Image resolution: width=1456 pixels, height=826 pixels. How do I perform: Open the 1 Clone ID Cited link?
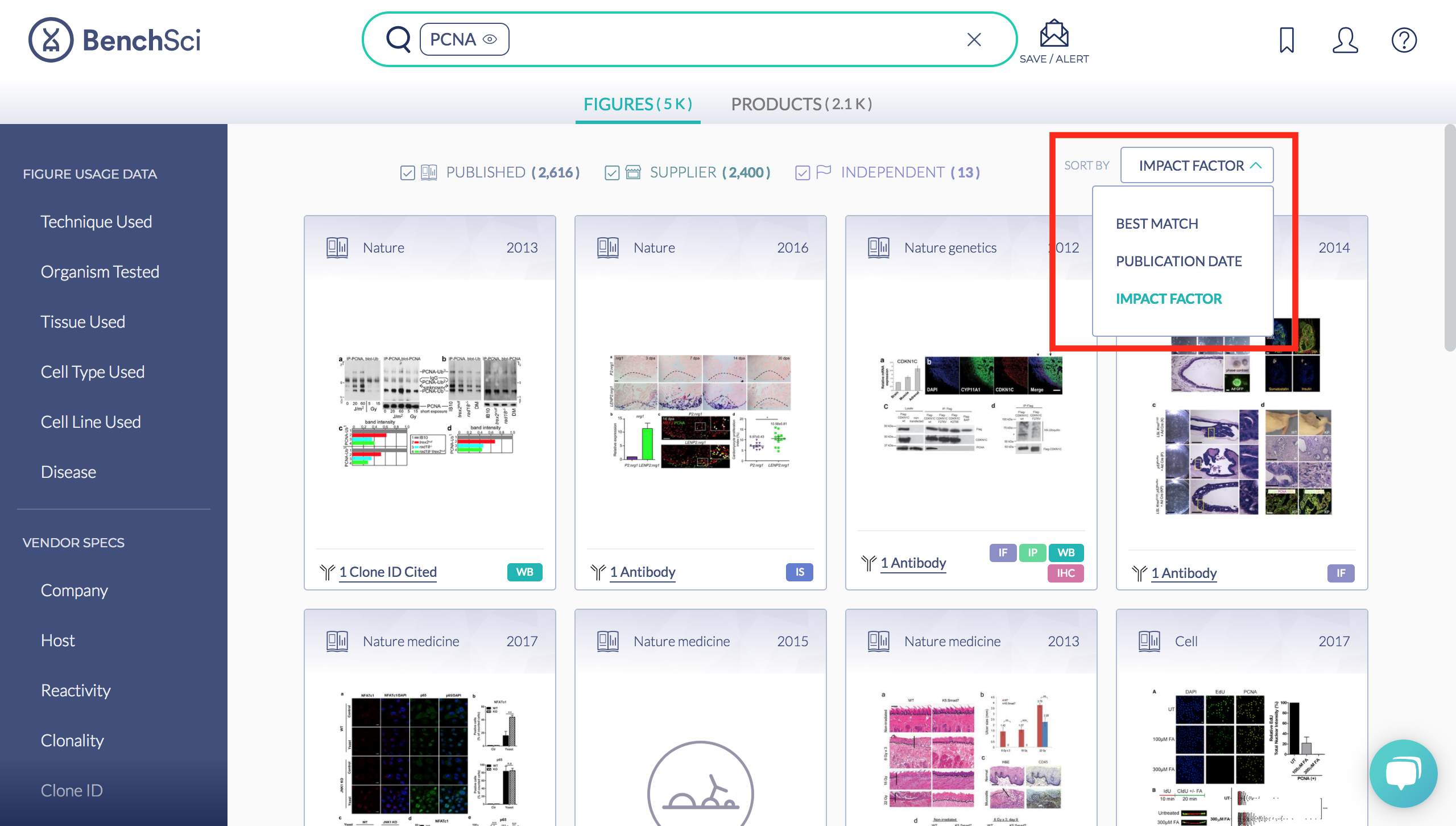388,572
